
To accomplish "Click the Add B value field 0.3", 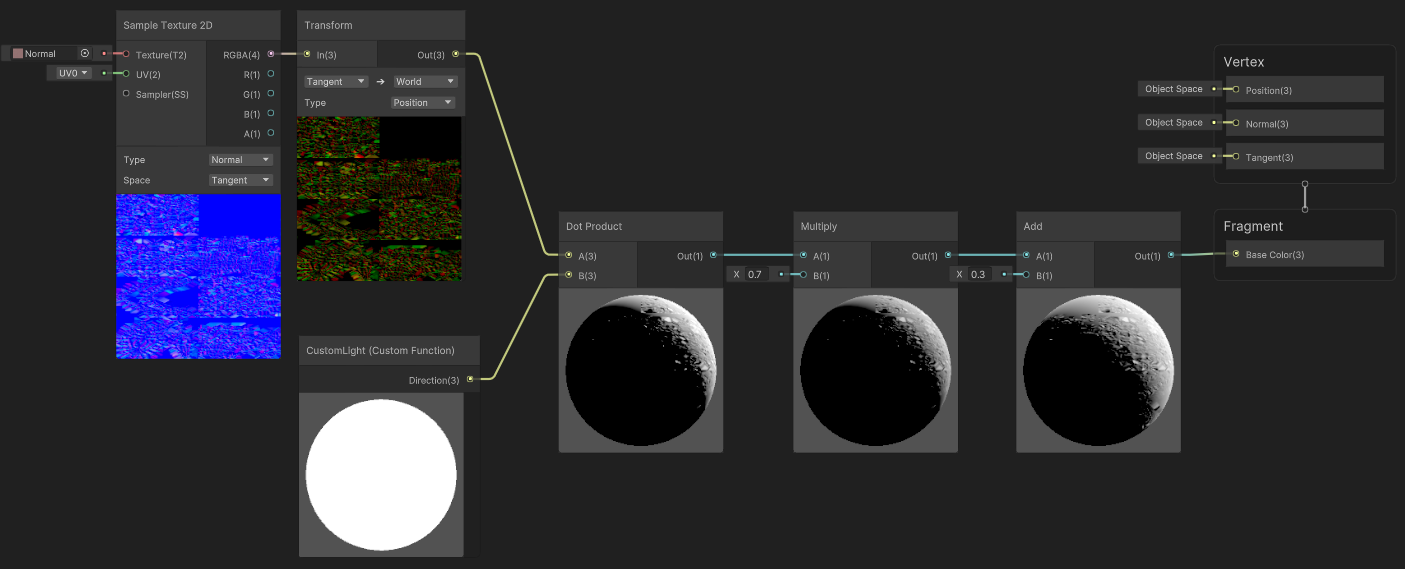I will [x=980, y=274].
